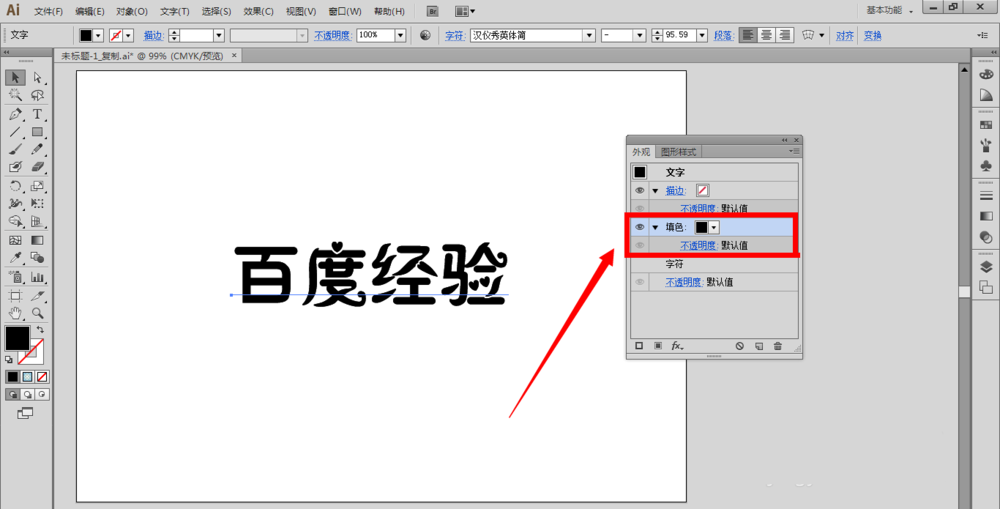Clear appearance using the no-symbol icon
This screenshot has width=1000, height=509.
click(x=739, y=346)
